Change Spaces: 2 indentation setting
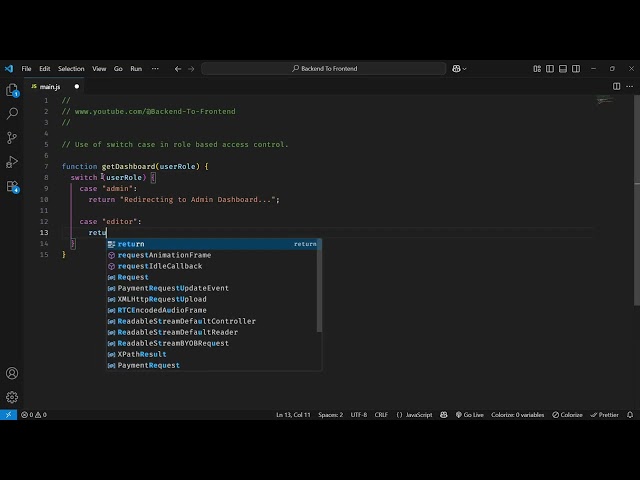Screen dimensions: 640x480 tap(331, 415)
